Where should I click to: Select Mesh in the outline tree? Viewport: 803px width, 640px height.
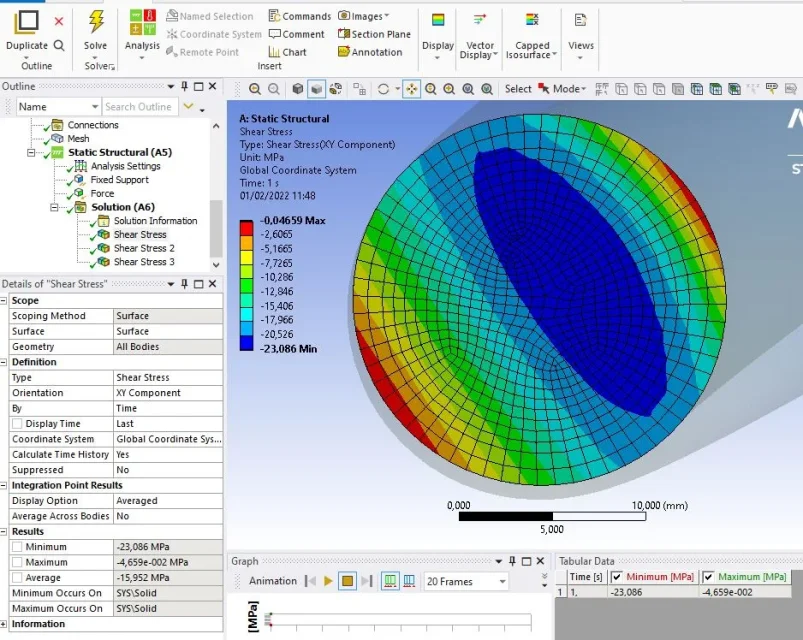pyautogui.click(x=78, y=139)
